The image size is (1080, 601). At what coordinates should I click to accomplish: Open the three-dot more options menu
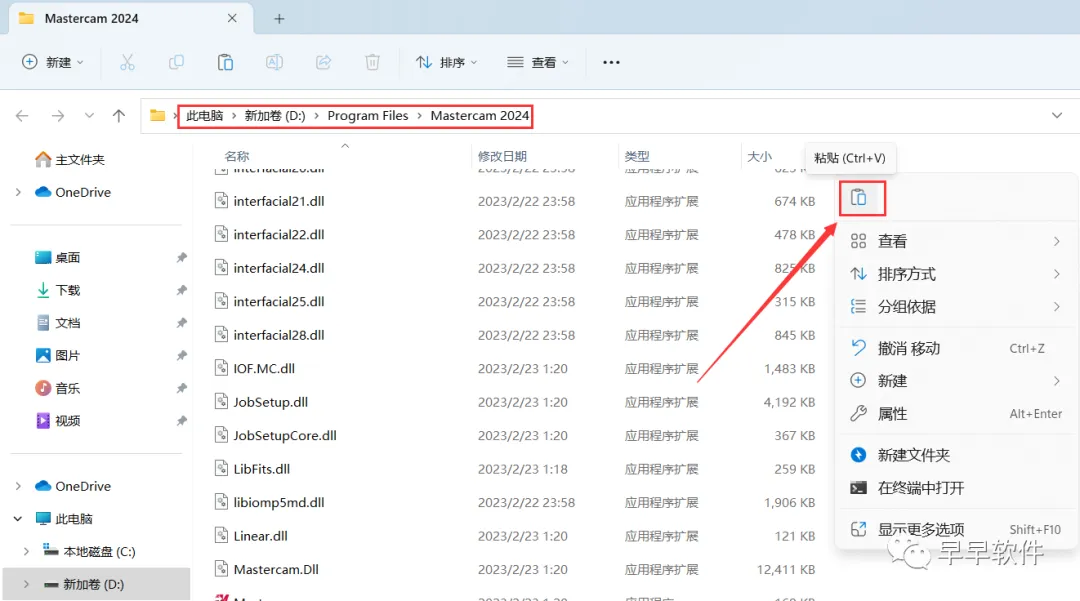coord(611,62)
